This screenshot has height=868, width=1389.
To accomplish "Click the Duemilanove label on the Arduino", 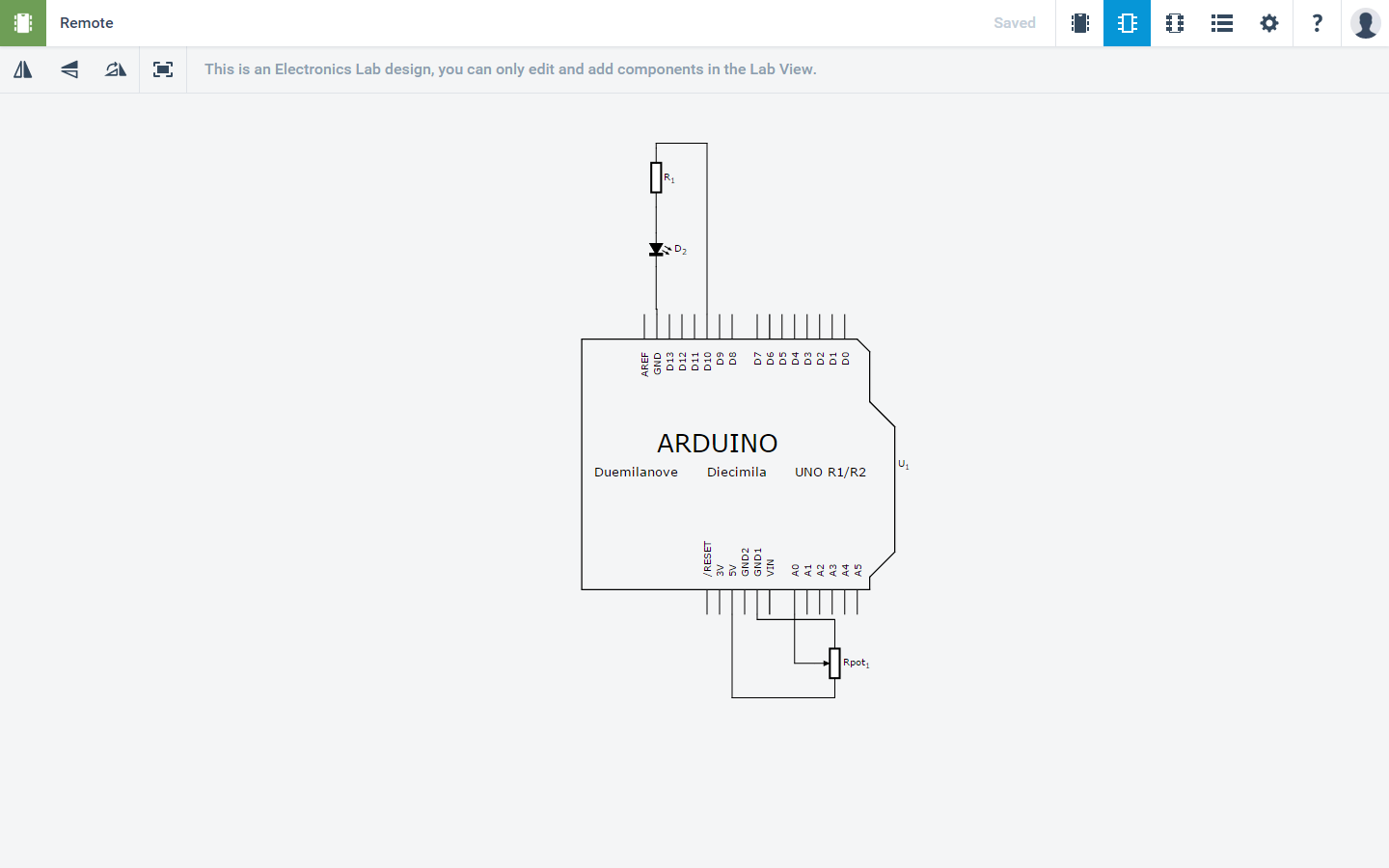I will 636,472.
